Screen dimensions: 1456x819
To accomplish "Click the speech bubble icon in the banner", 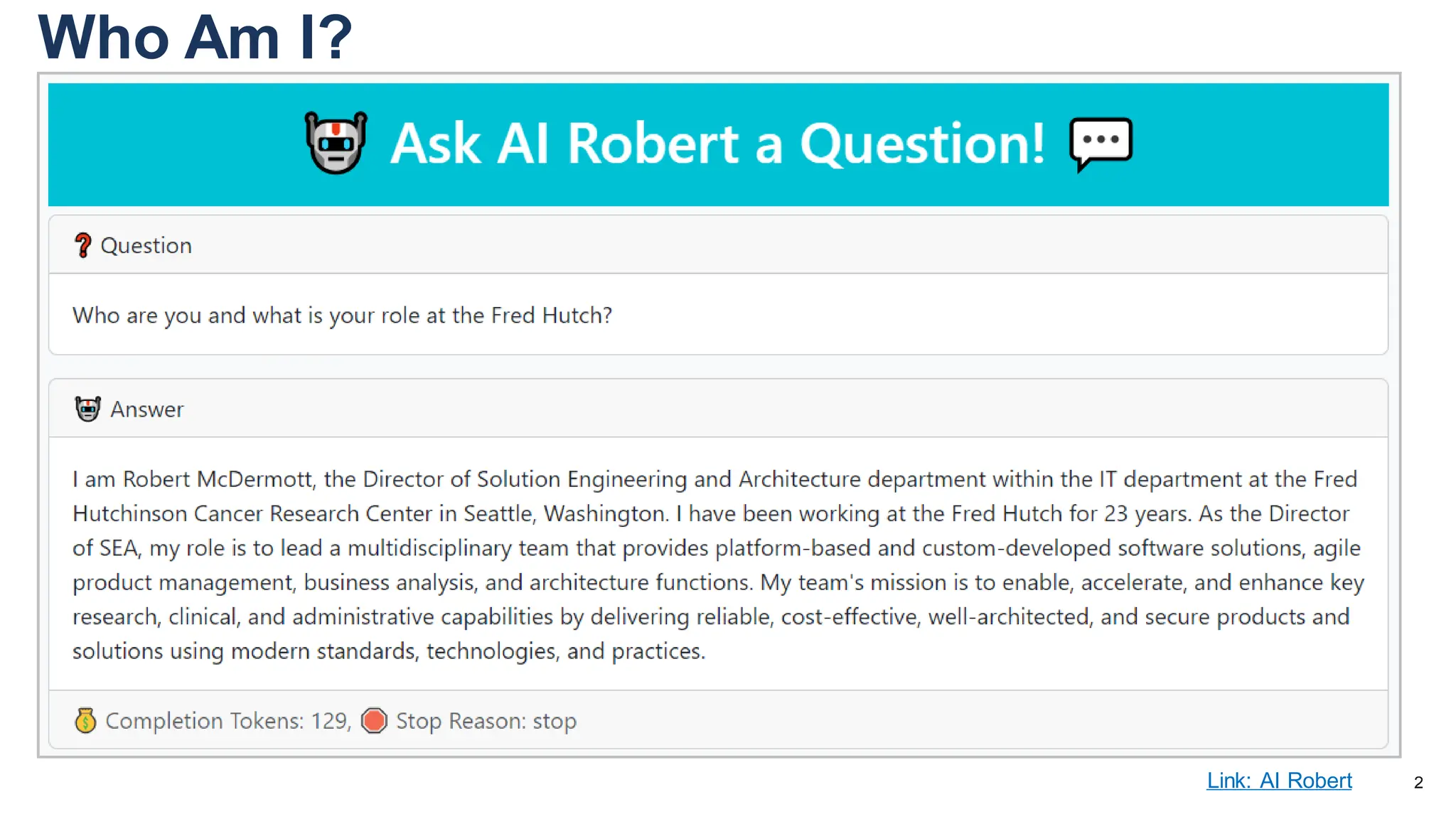I will tap(1101, 143).
